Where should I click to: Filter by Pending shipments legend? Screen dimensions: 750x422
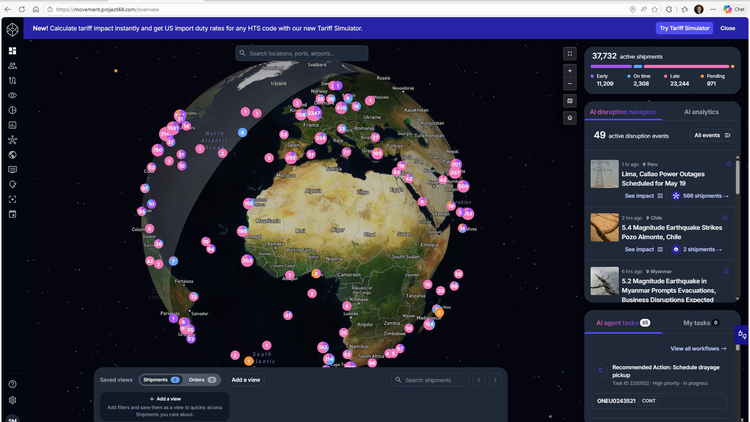(713, 80)
